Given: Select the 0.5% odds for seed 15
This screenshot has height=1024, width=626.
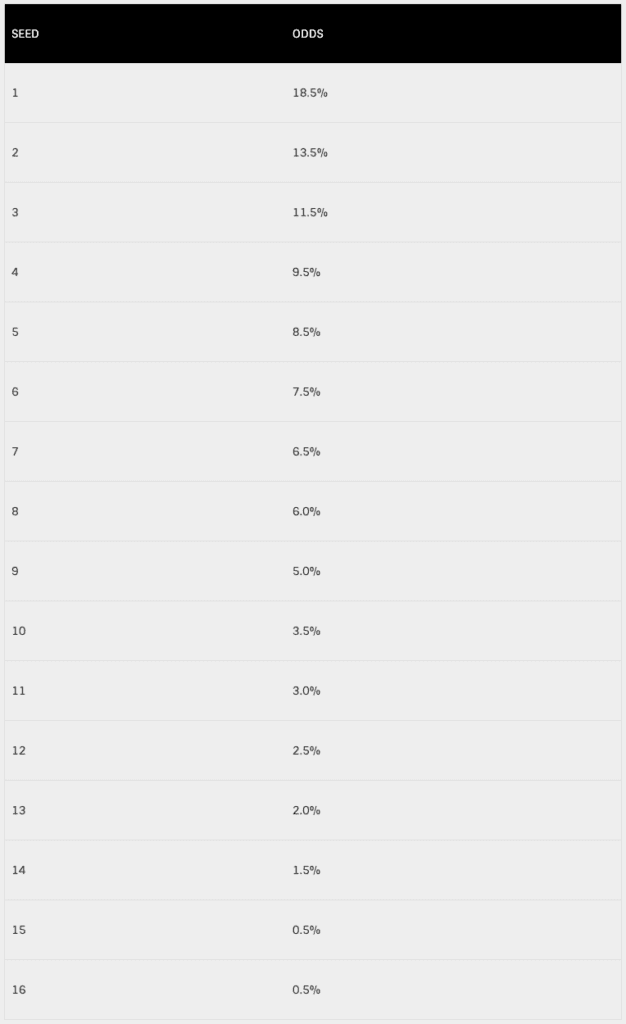Looking at the screenshot, I should point(306,930).
